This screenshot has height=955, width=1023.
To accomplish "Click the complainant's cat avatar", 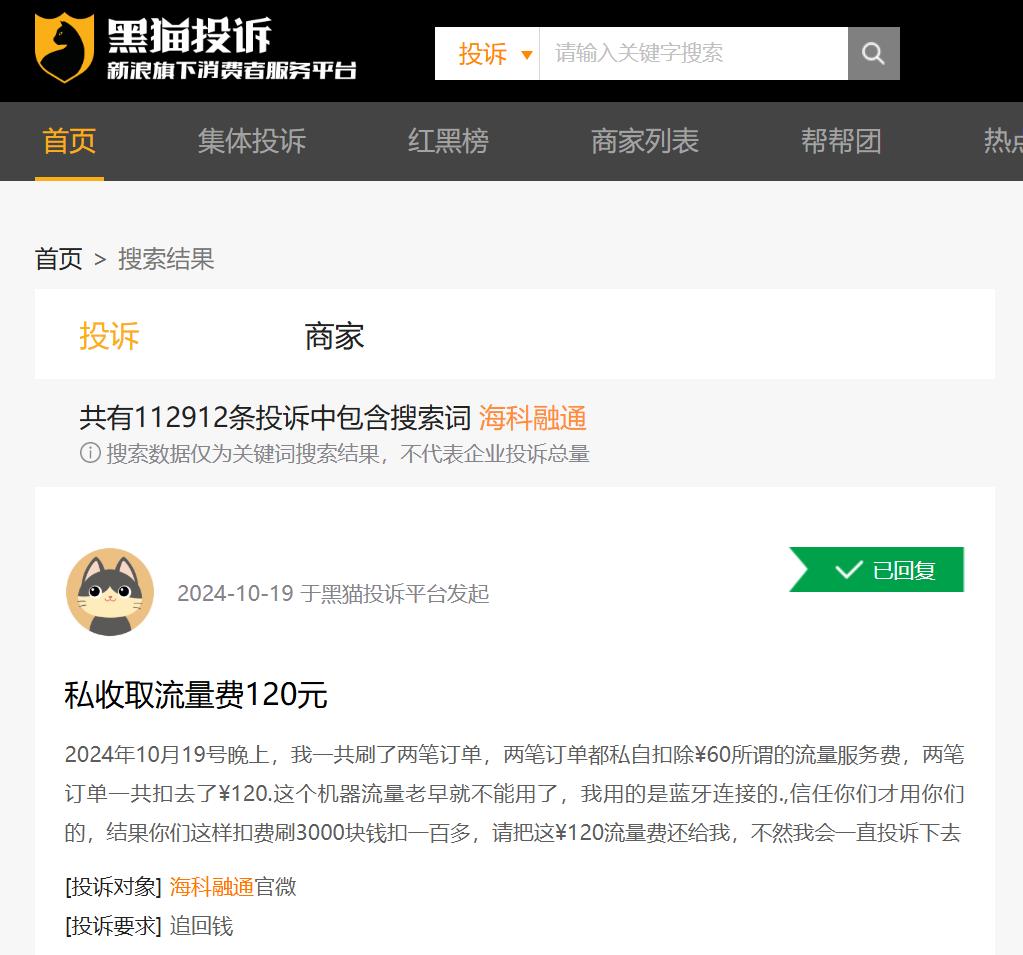I will point(110,592).
